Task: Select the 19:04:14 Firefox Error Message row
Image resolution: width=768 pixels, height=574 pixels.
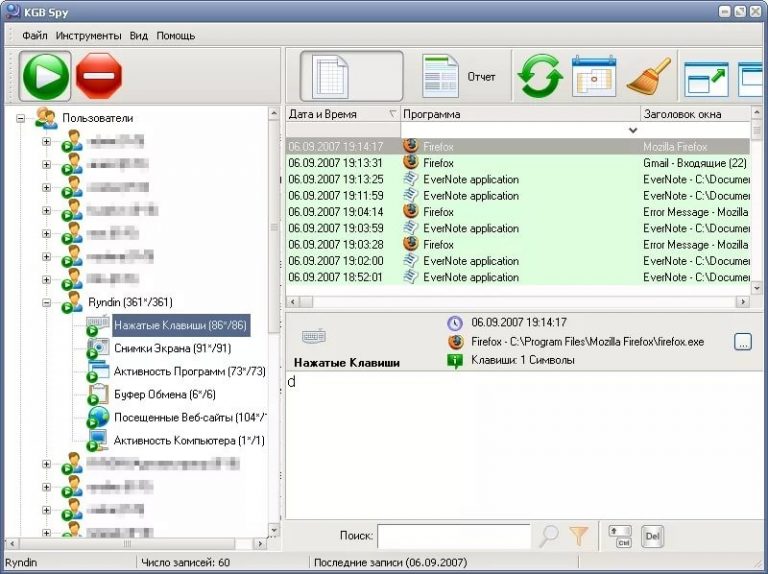Action: click(518, 212)
